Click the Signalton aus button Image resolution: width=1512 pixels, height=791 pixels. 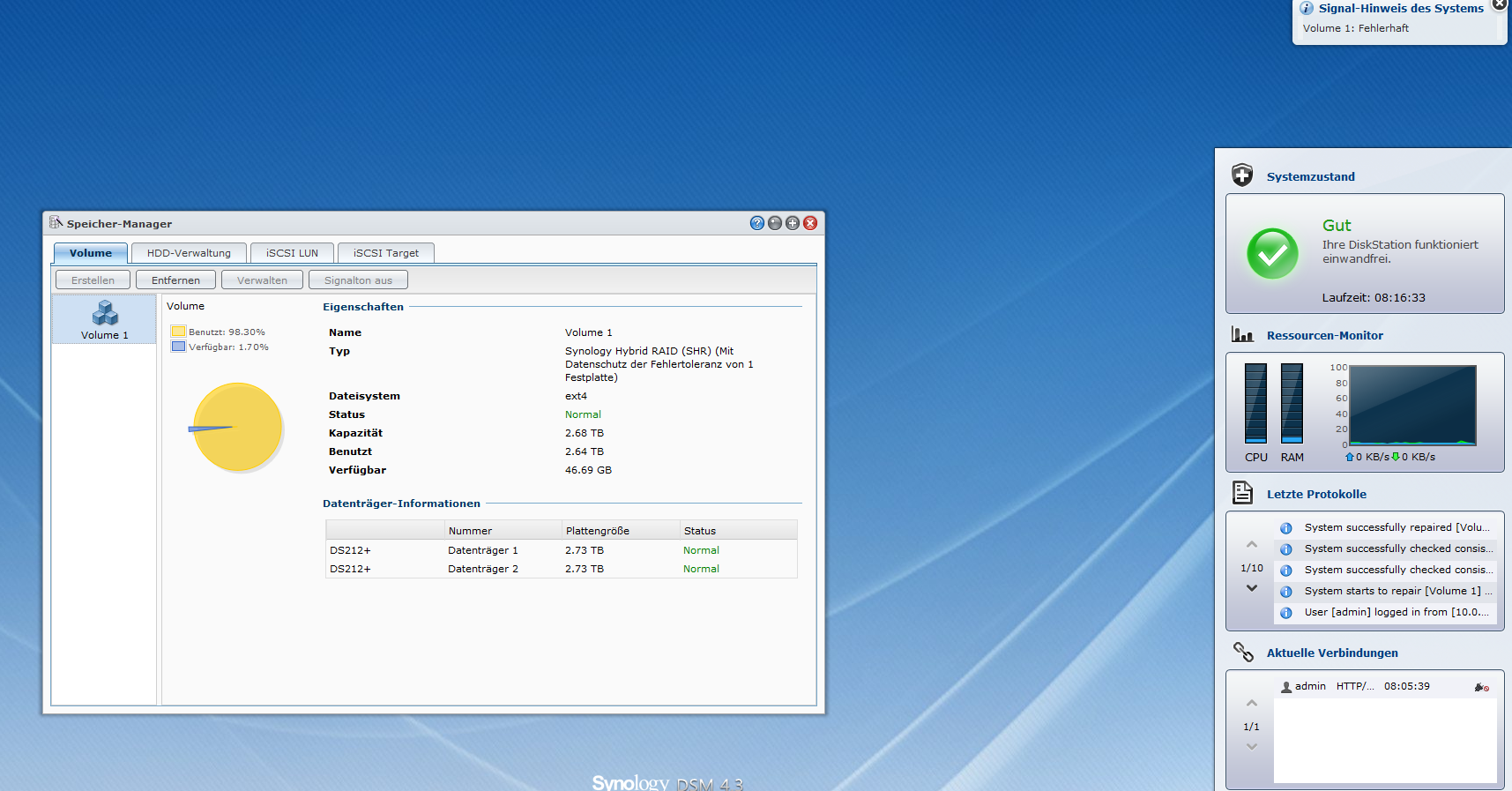pos(358,280)
